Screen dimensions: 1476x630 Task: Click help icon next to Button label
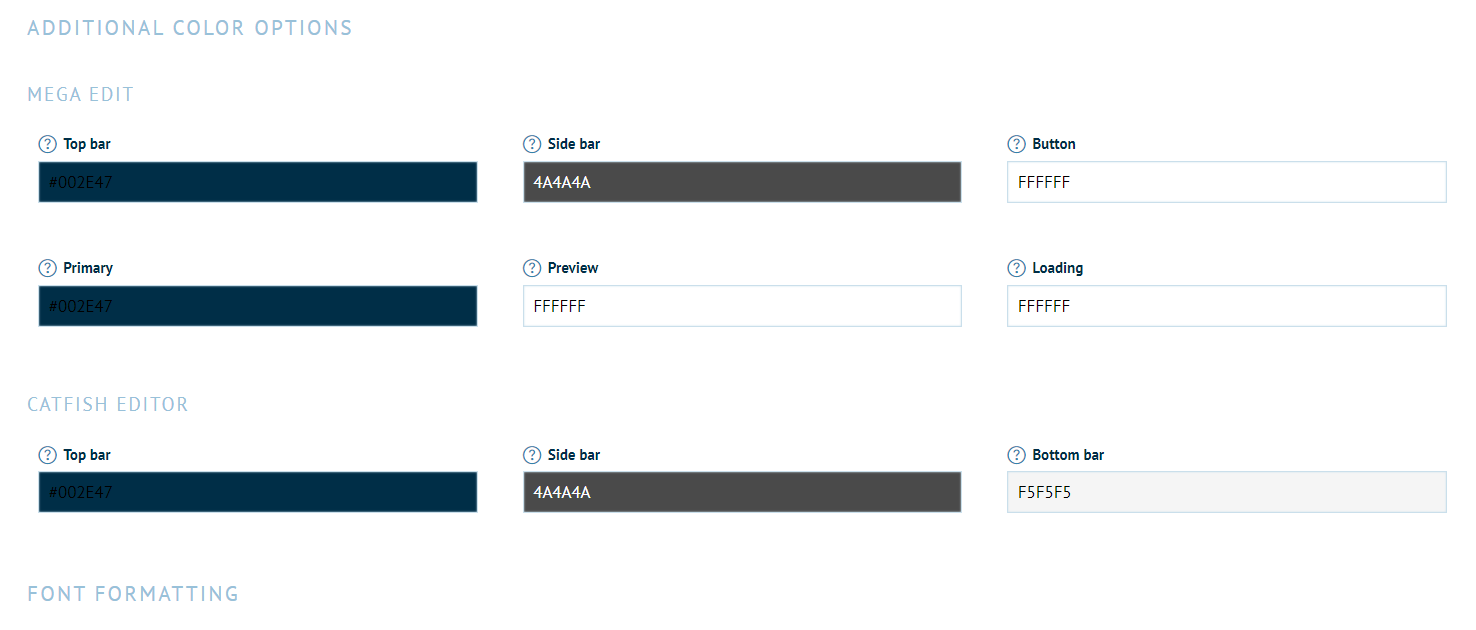coord(1016,144)
